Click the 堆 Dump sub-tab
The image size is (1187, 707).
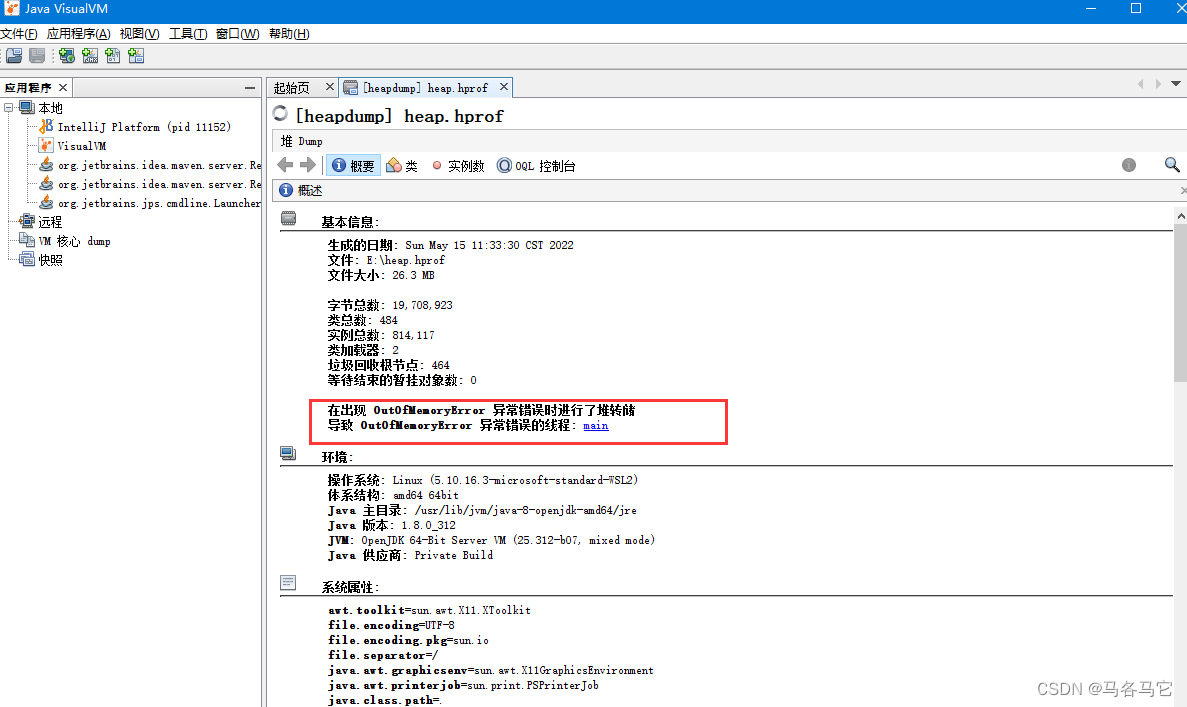click(x=301, y=141)
